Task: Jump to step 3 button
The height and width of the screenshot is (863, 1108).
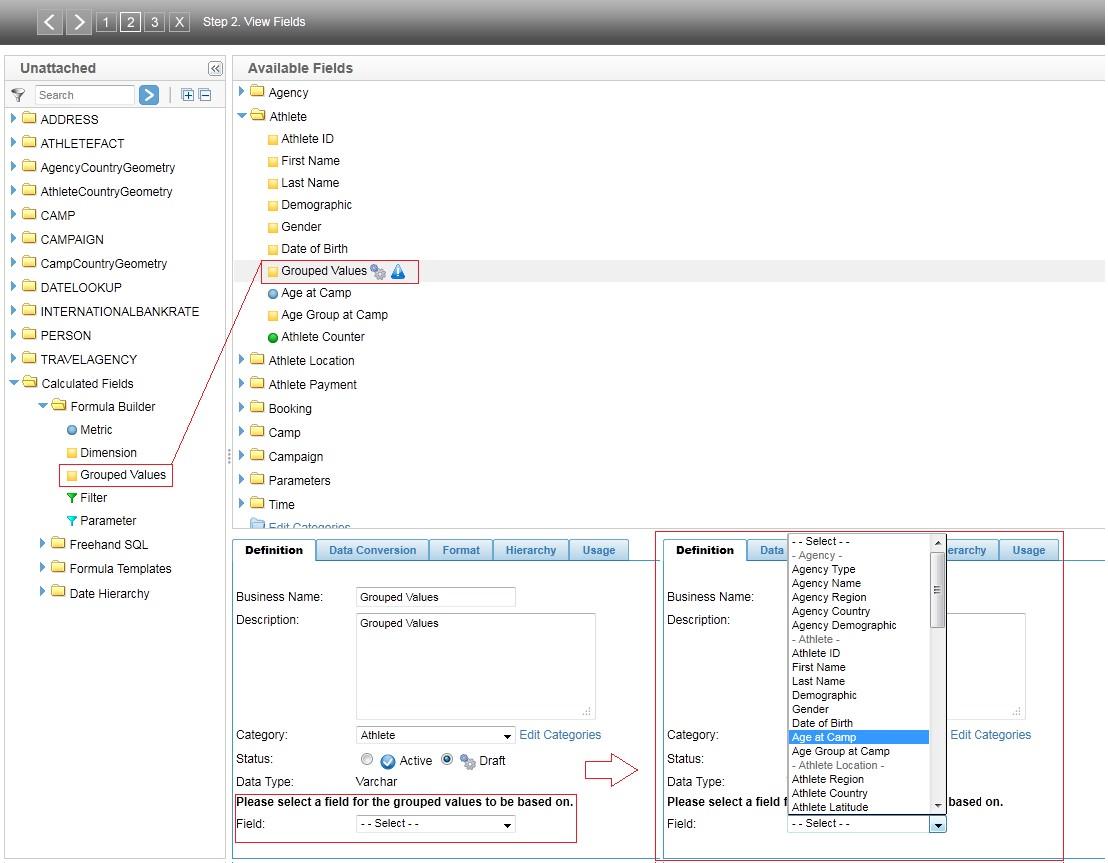Action: pos(154,22)
